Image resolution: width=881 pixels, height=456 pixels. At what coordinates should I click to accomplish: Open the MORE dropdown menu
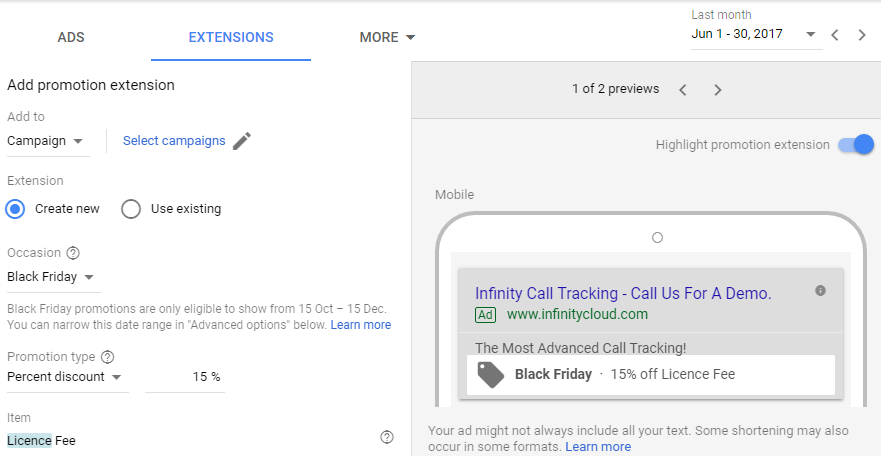point(387,37)
